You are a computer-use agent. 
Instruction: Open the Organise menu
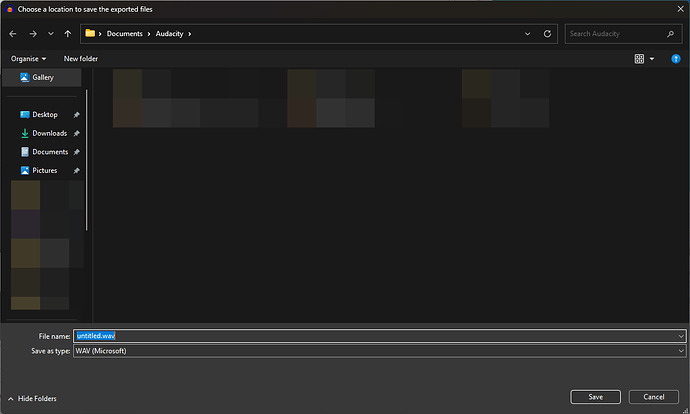click(x=28, y=59)
